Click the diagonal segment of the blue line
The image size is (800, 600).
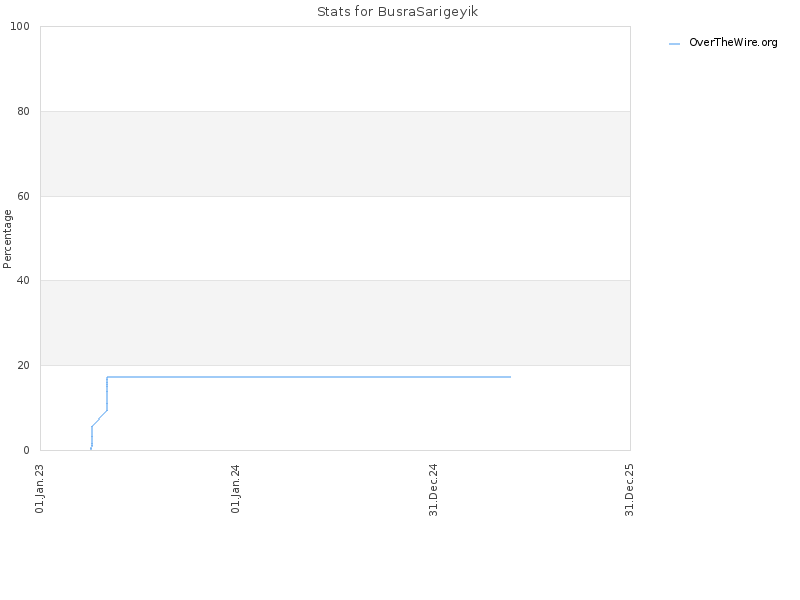pyautogui.click(x=99, y=418)
